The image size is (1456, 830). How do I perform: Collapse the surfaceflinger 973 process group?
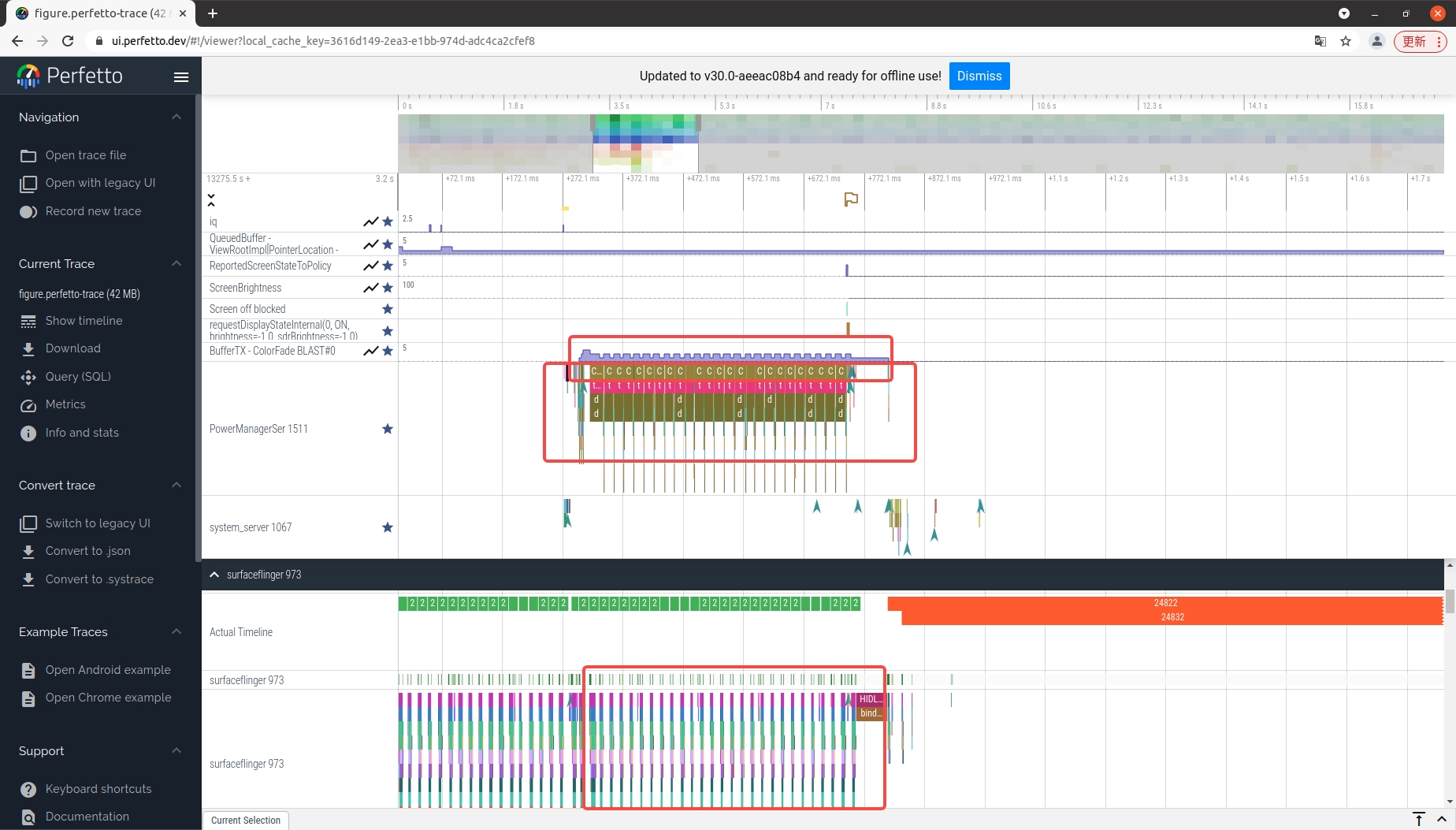pos(214,575)
